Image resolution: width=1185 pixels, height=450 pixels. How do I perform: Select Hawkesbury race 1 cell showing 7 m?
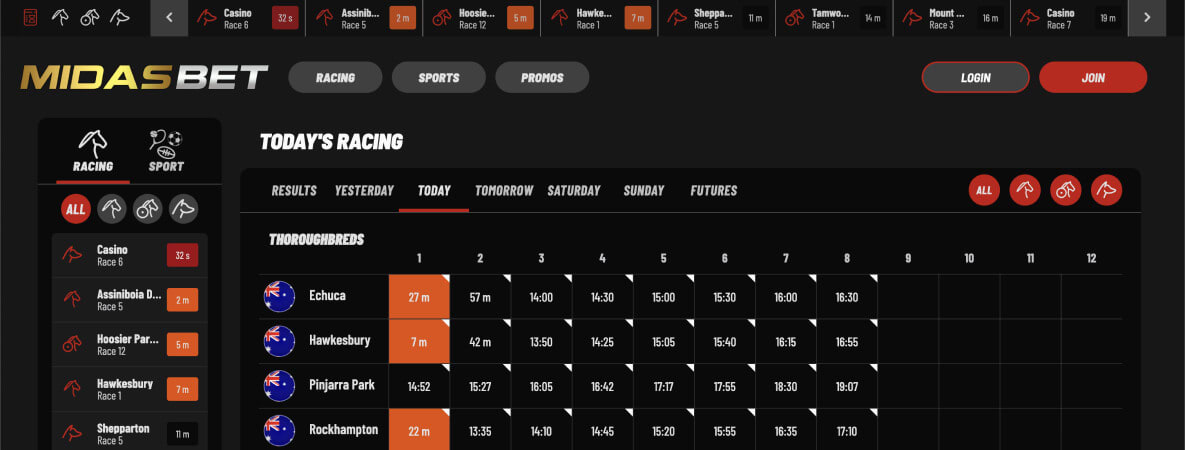pos(419,341)
